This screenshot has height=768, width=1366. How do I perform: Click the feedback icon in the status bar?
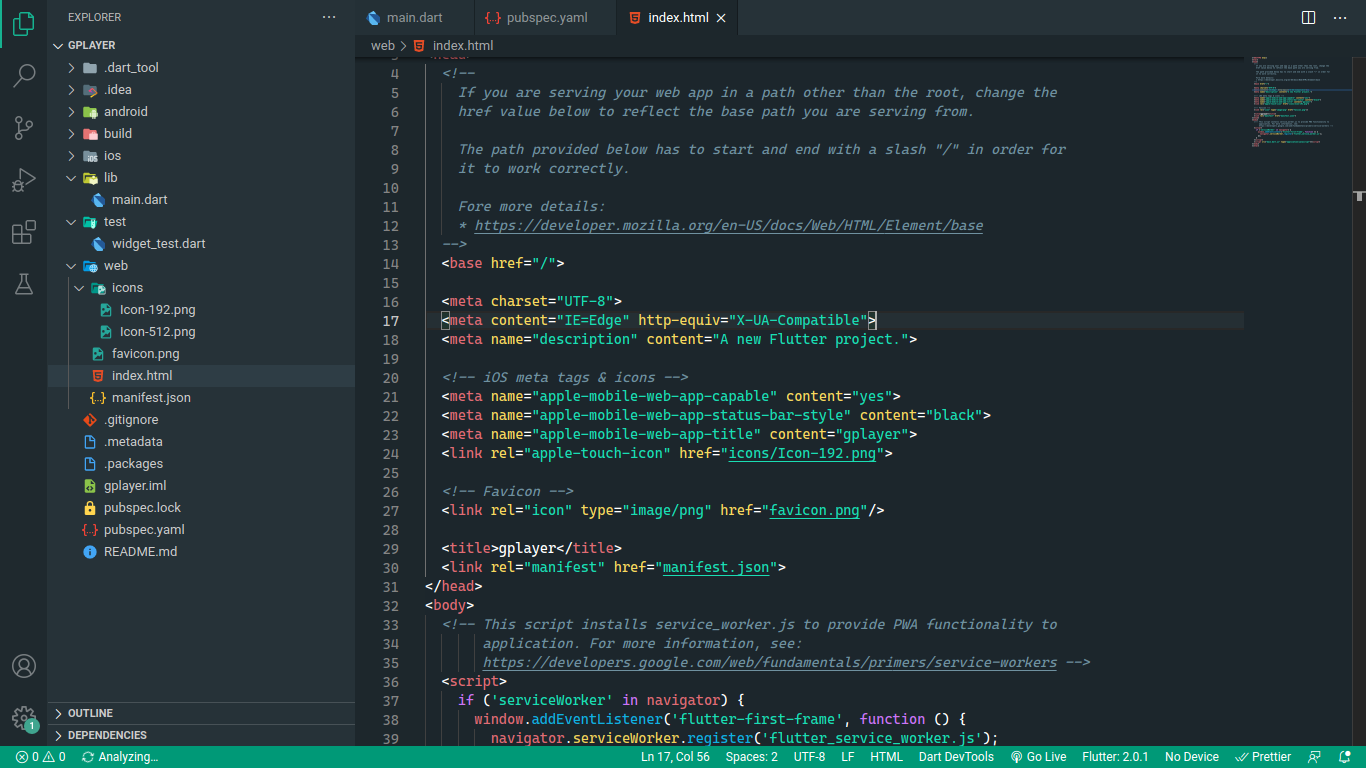point(1315,757)
